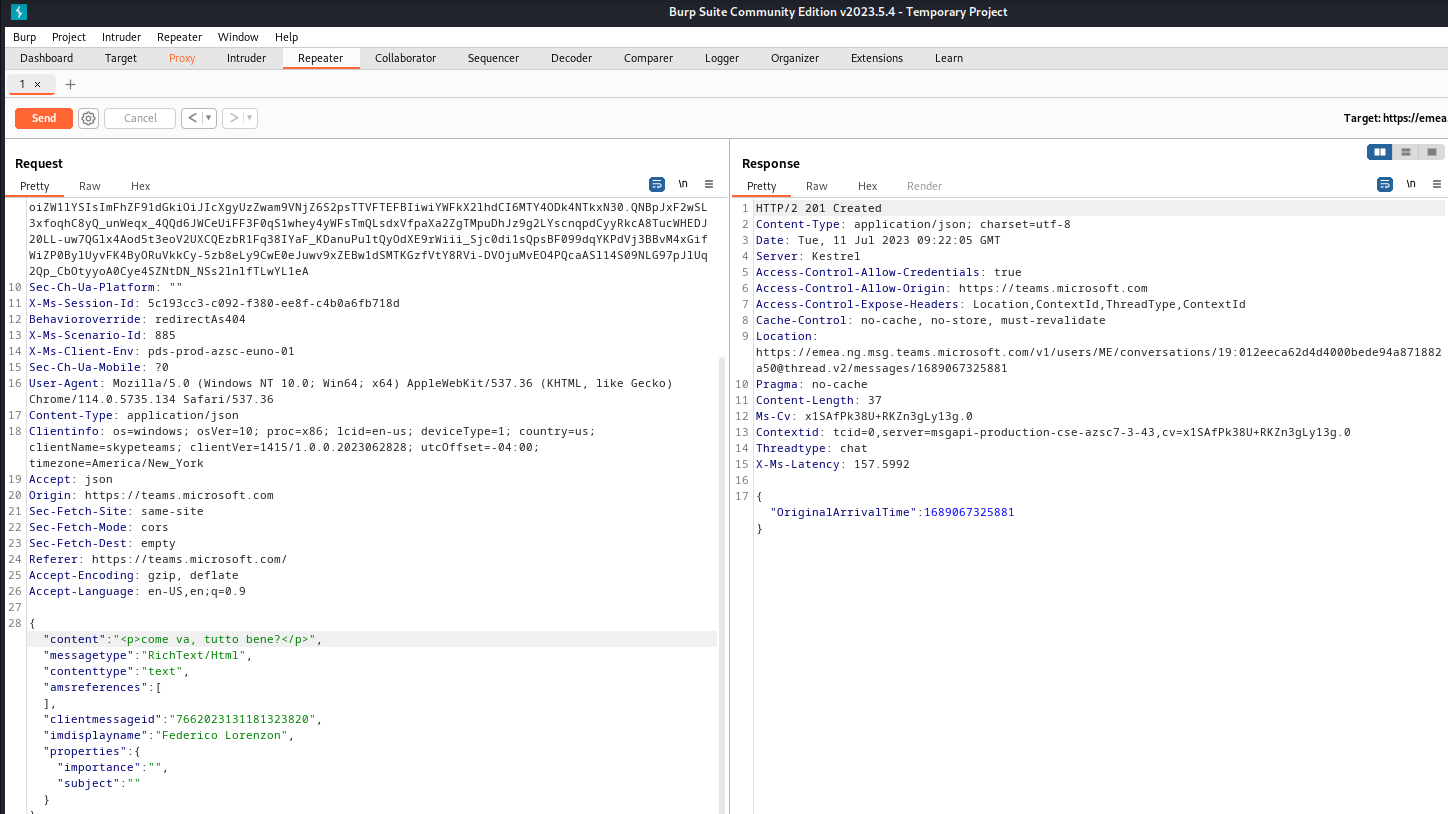
Task: Switch to the Proxy tab
Action: 182,58
